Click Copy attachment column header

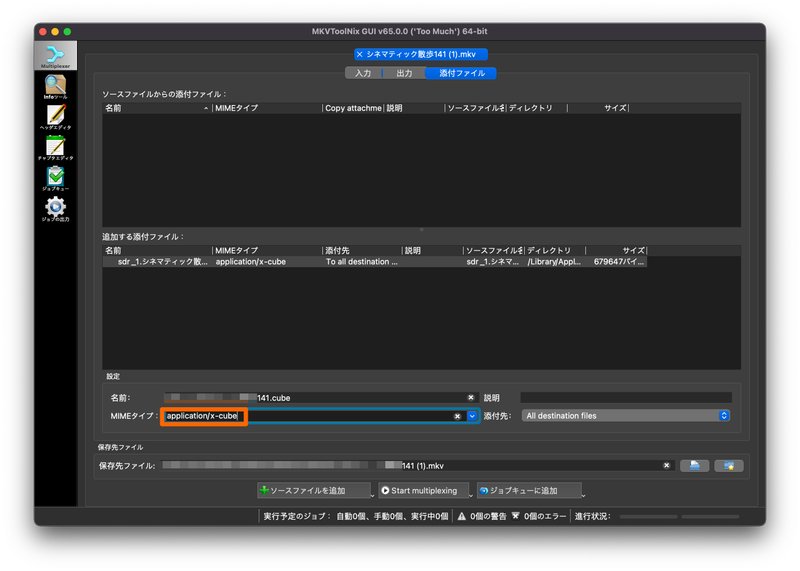pos(353,108)
